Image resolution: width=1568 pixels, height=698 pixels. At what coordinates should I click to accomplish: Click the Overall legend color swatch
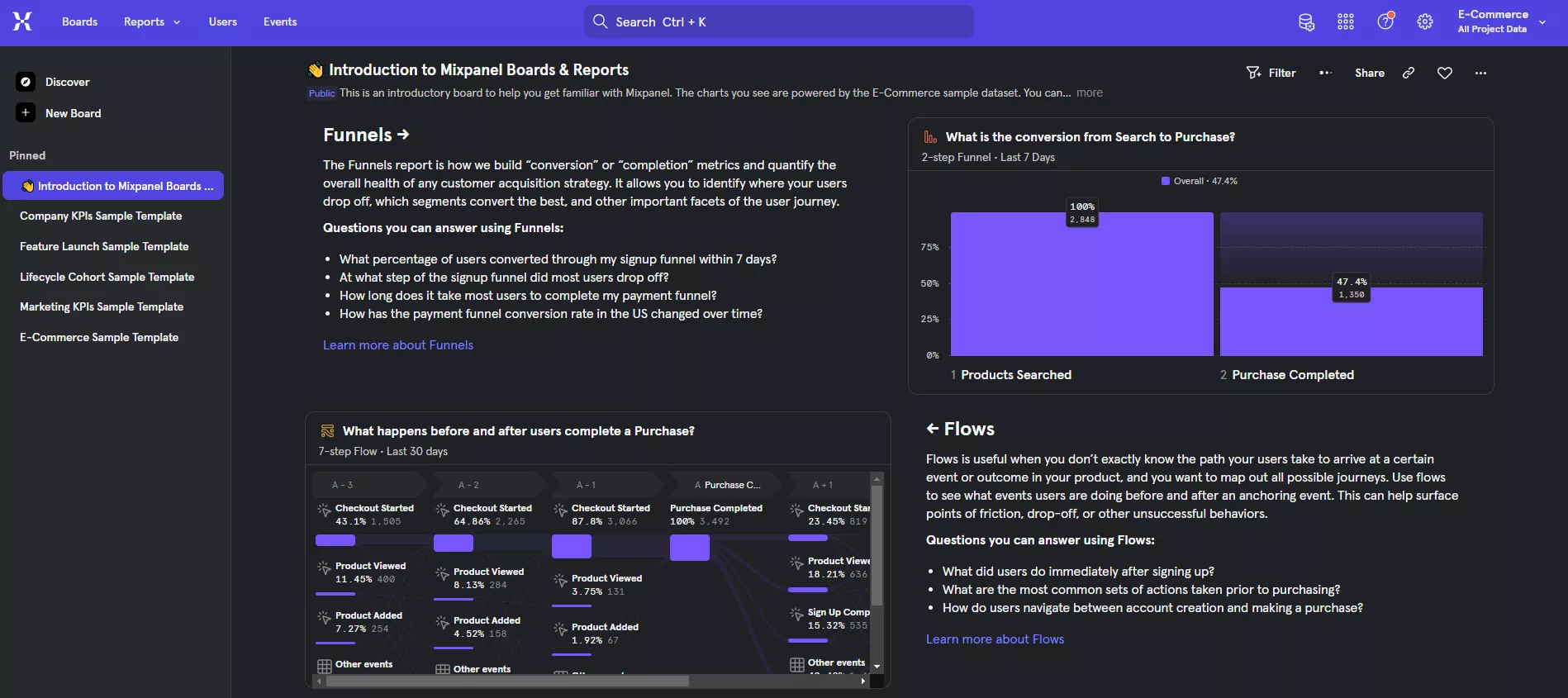point(1166,181)
